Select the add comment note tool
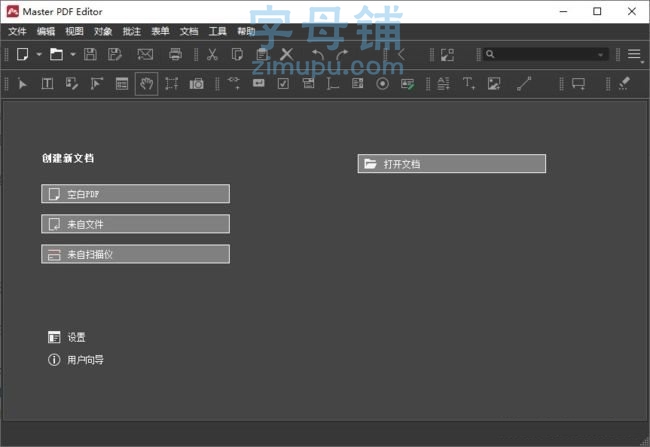Screen dimensions: 650x447 click(578, 84)
